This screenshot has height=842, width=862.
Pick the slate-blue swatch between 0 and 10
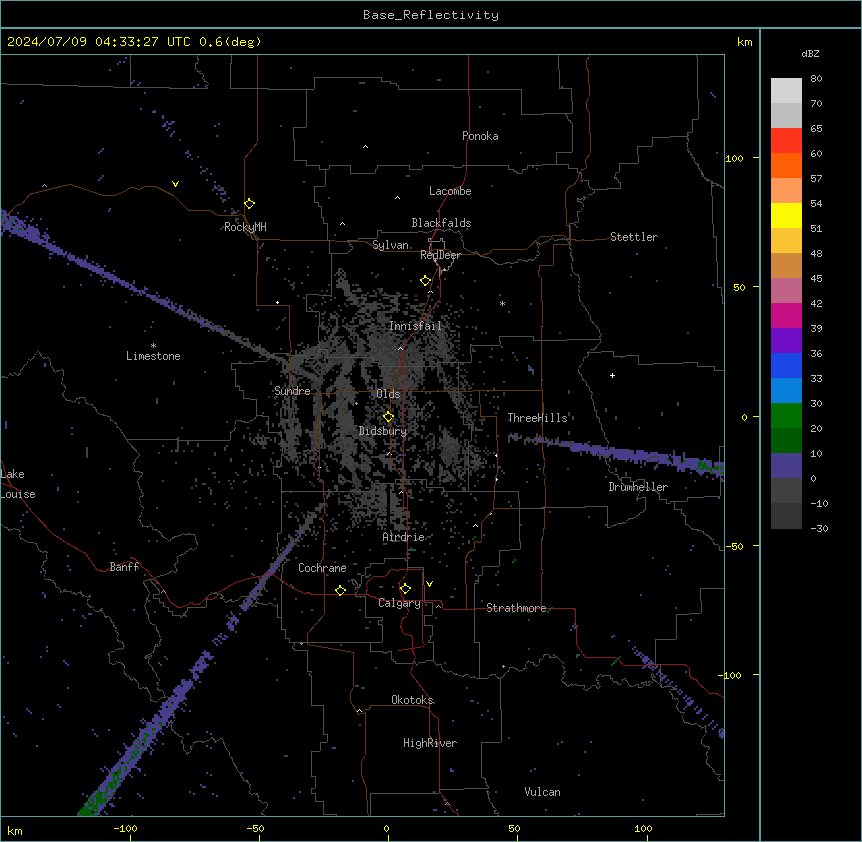point(786,466)
